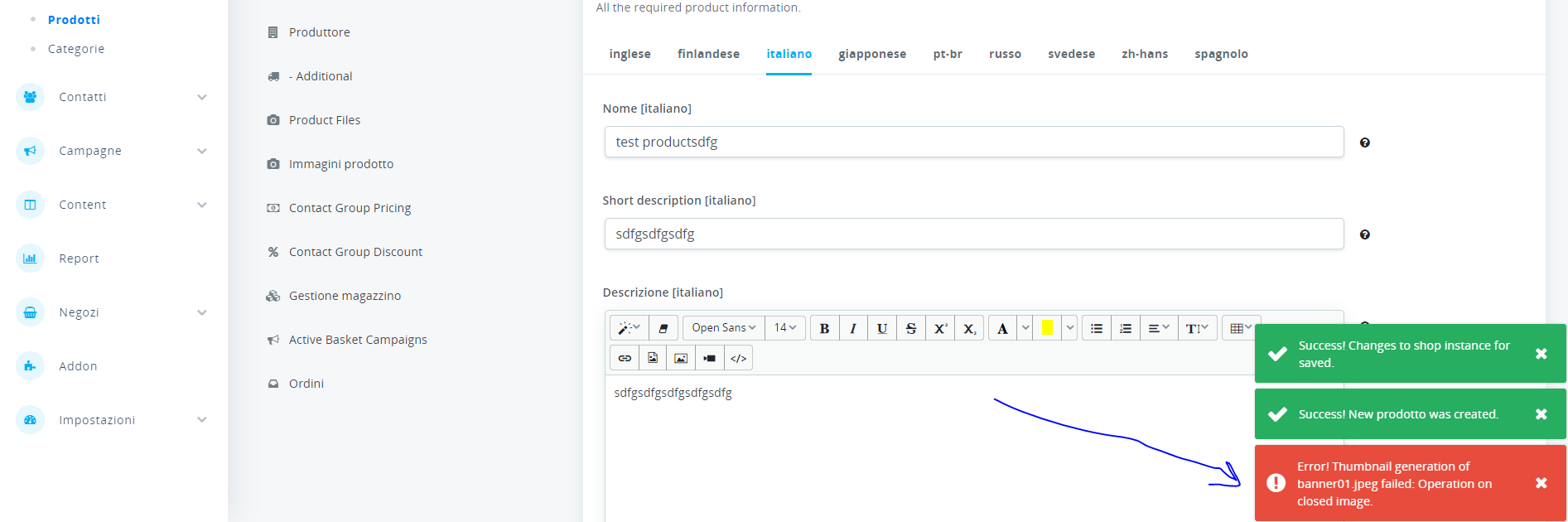Insert an unordered bullet list

(1097, 328)
